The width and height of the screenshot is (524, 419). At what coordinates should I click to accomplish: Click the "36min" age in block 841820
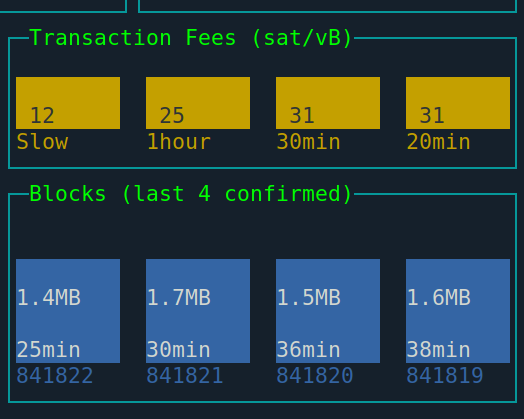pyautogui.click(x=308, y=350)
